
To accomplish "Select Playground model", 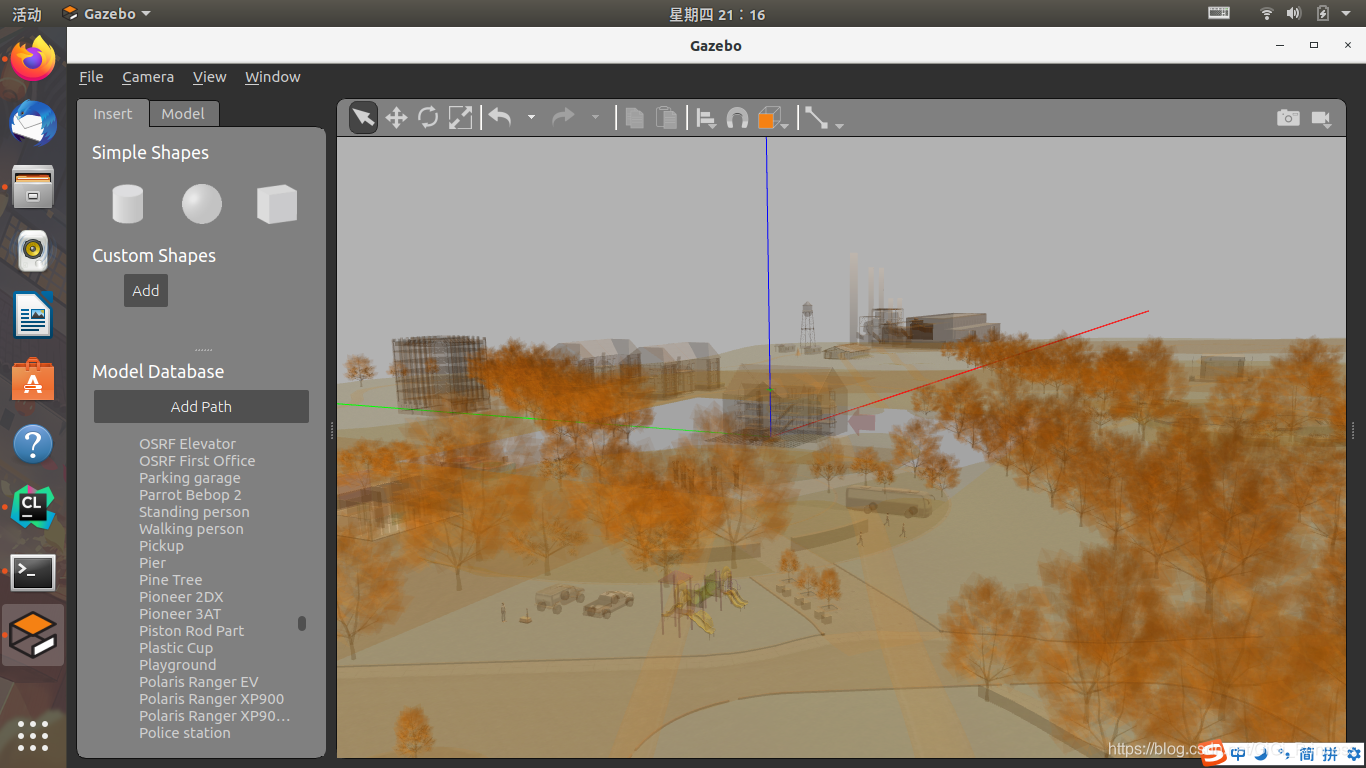I will pos(177,665).
